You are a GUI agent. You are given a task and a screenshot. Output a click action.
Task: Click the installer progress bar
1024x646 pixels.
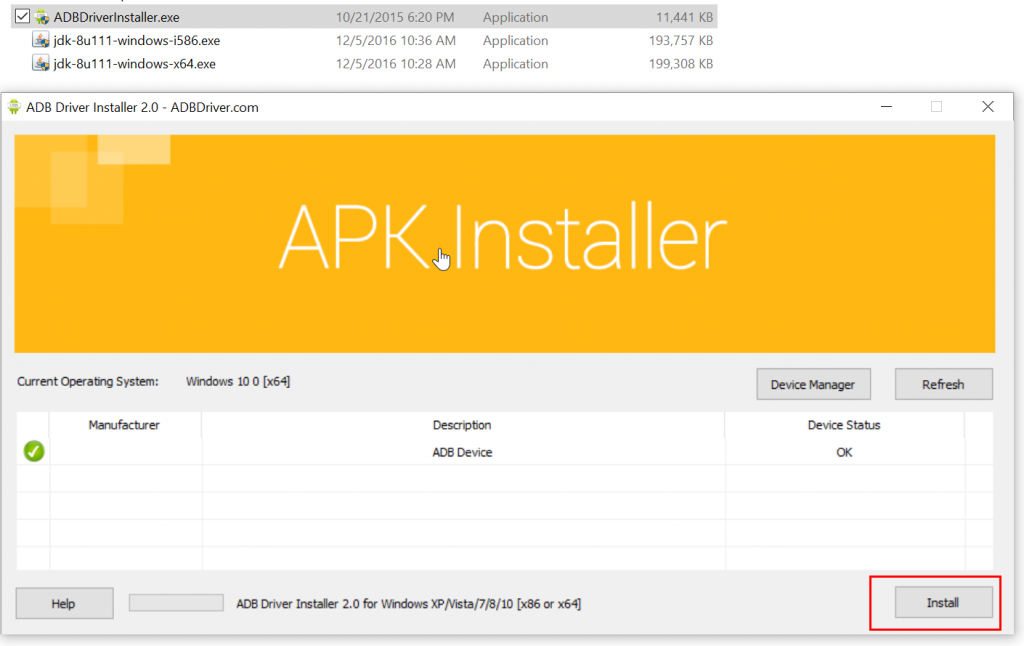point(176,603)
